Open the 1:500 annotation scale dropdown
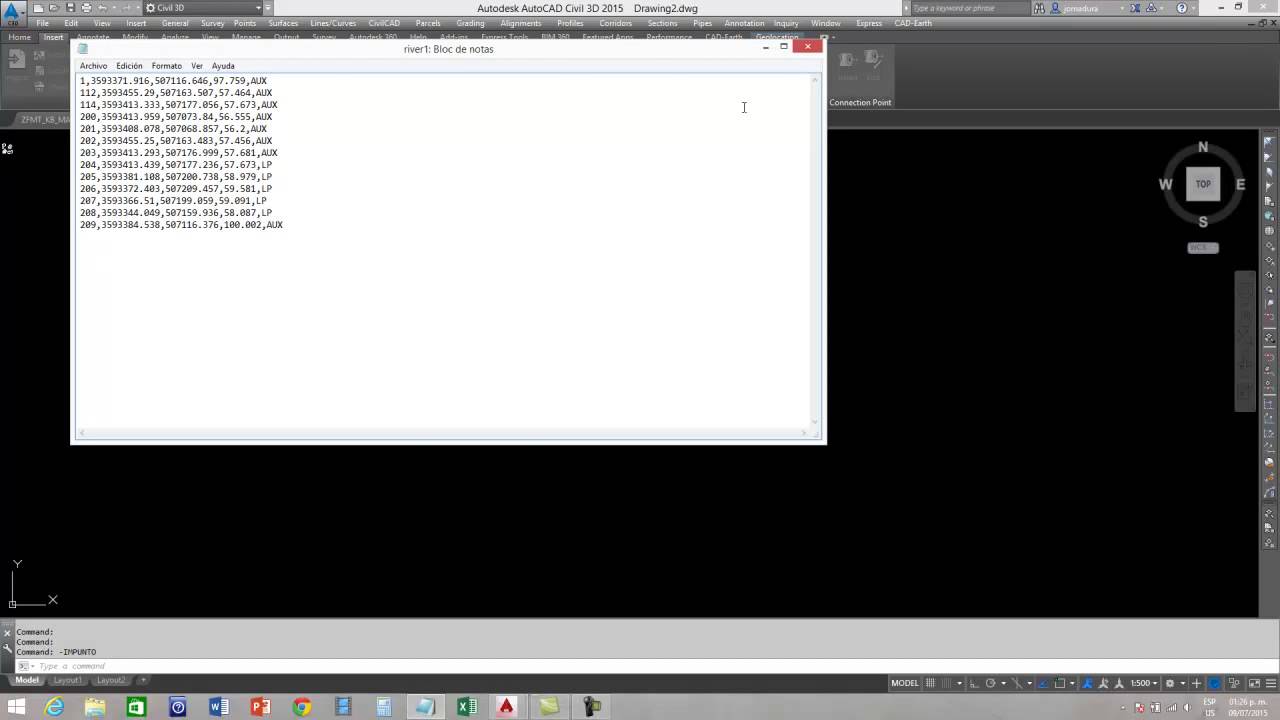This screenshot has height=720, width=1280. [1145, 683]
